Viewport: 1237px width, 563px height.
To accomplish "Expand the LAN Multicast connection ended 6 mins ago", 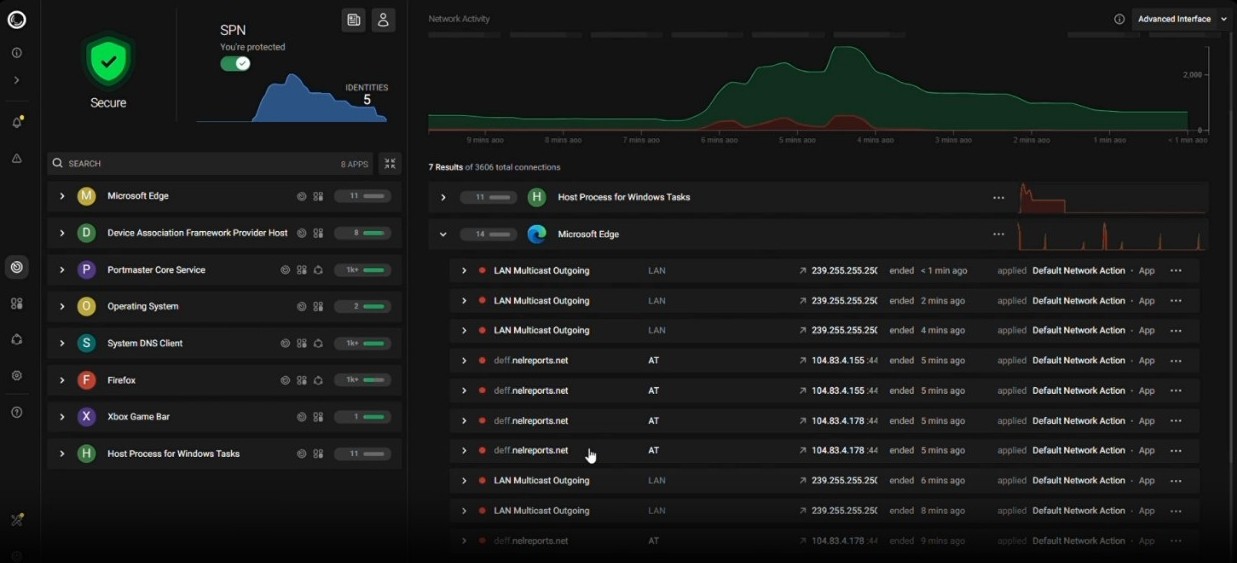I will click(464, 481).
